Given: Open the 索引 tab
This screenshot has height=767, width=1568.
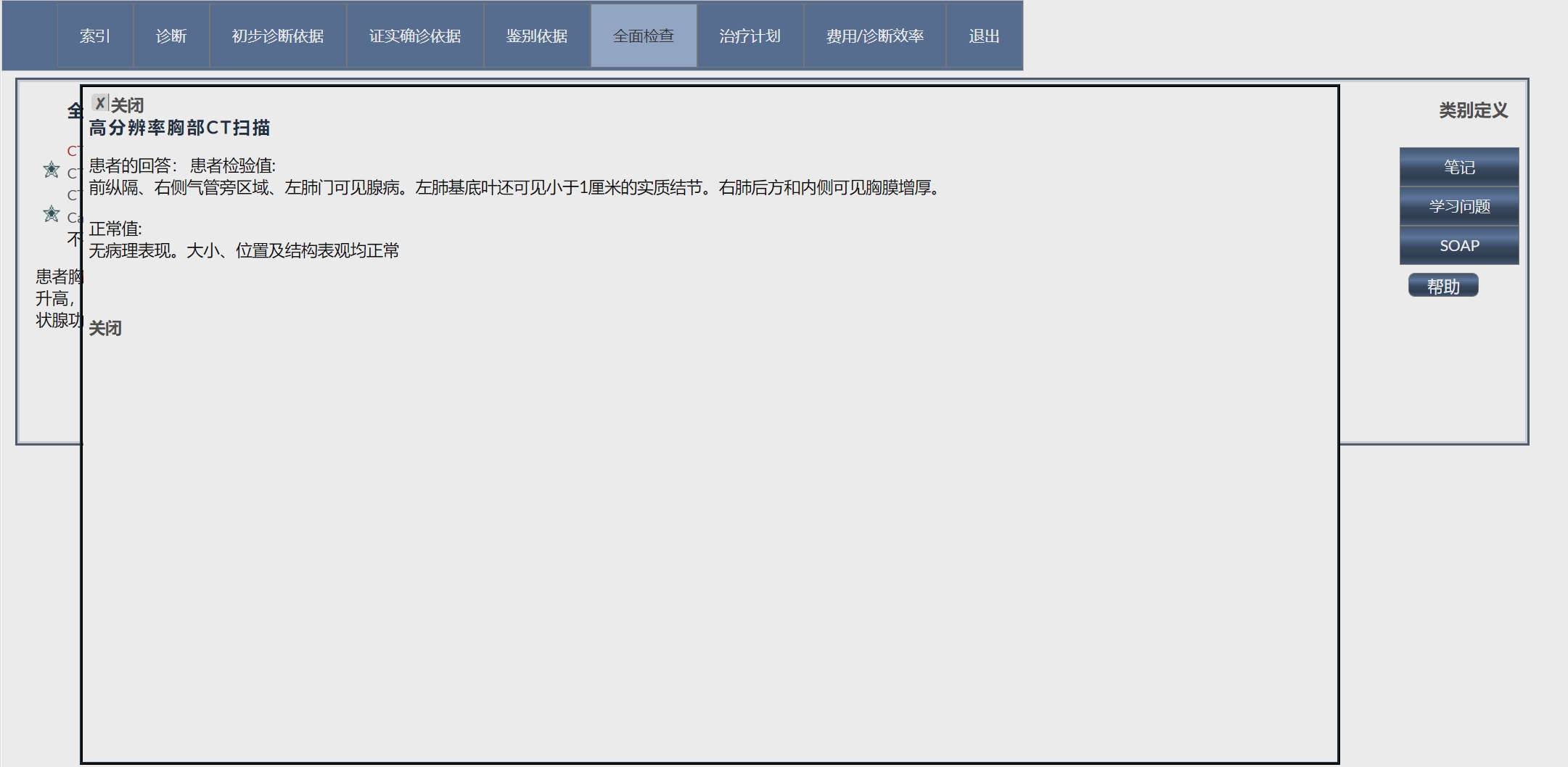Looking at the screenshot, I should [x=95, y=36].
